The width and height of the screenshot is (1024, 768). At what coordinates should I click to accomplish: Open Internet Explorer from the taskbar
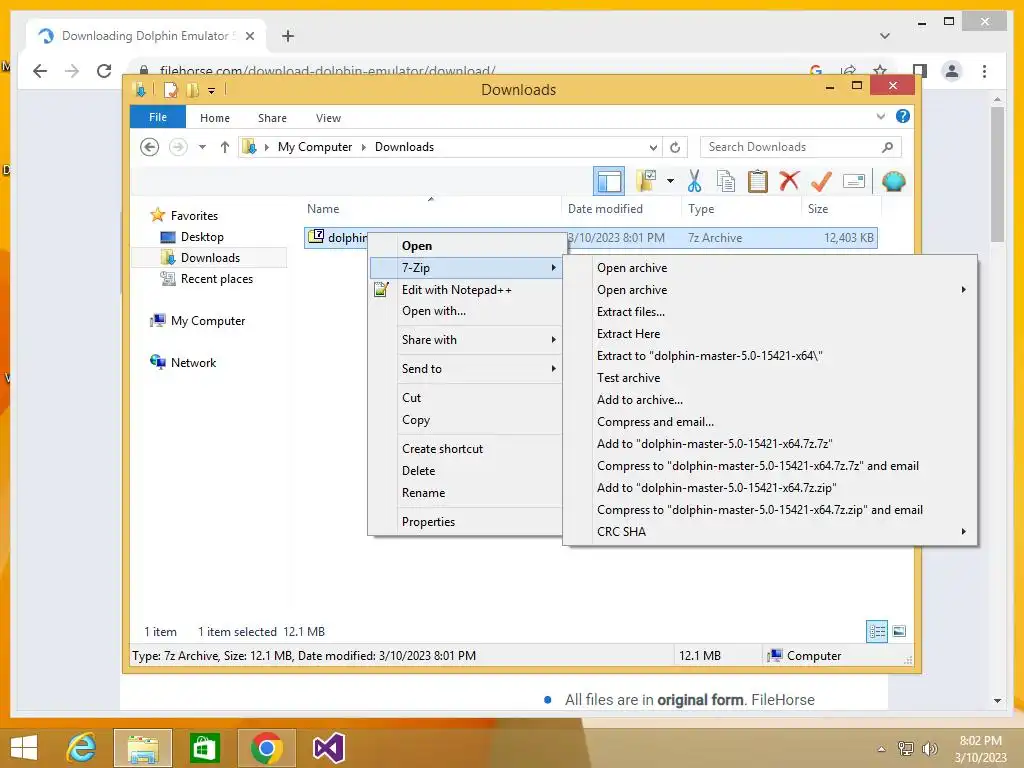[x=82, y=748]
